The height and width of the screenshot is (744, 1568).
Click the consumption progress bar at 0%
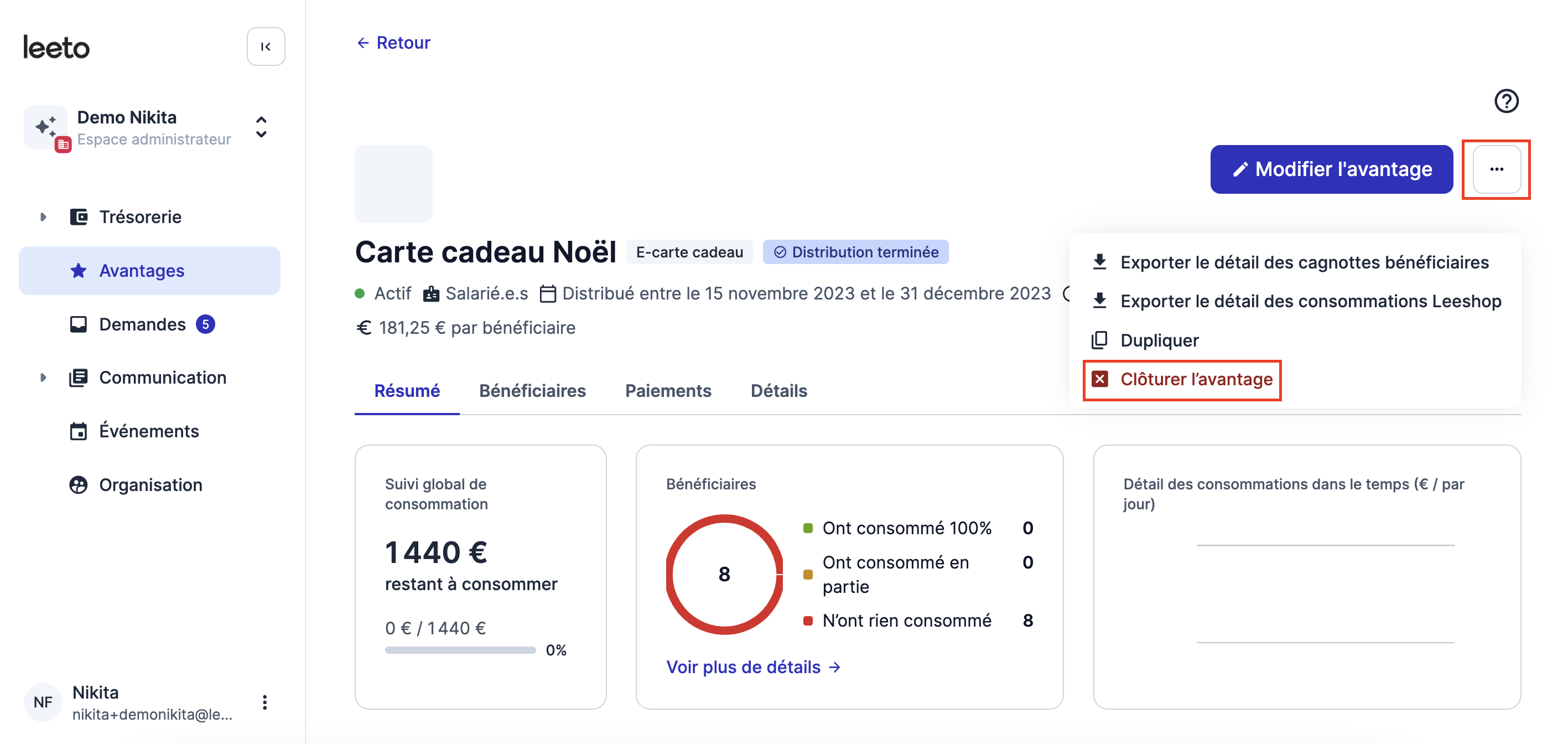point(460,650)
